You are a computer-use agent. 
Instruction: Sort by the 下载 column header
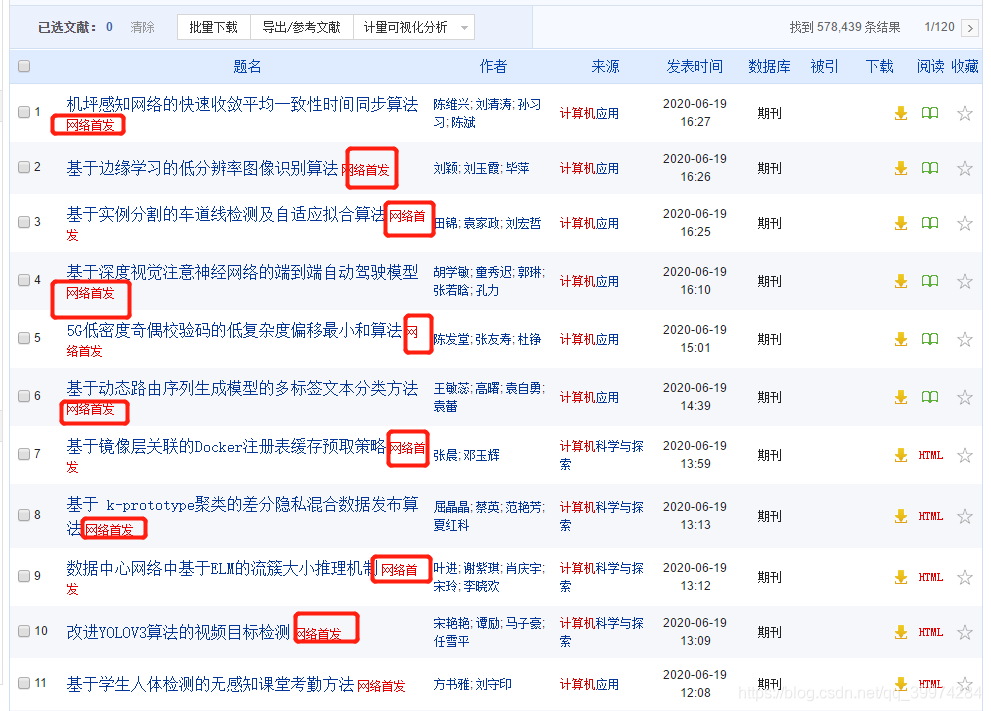click(879, 66)
